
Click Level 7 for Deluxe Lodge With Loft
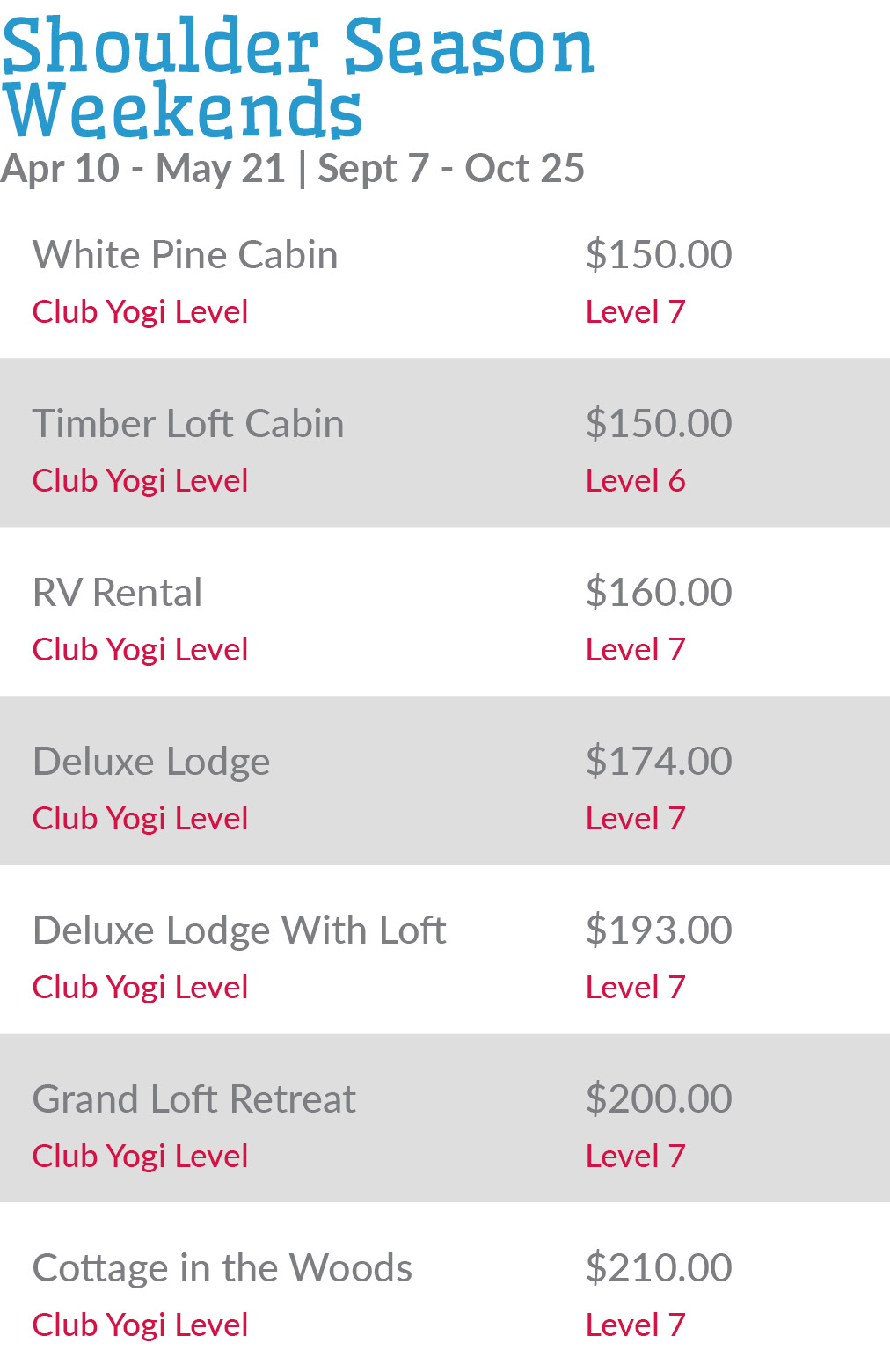tap(635, 988)
